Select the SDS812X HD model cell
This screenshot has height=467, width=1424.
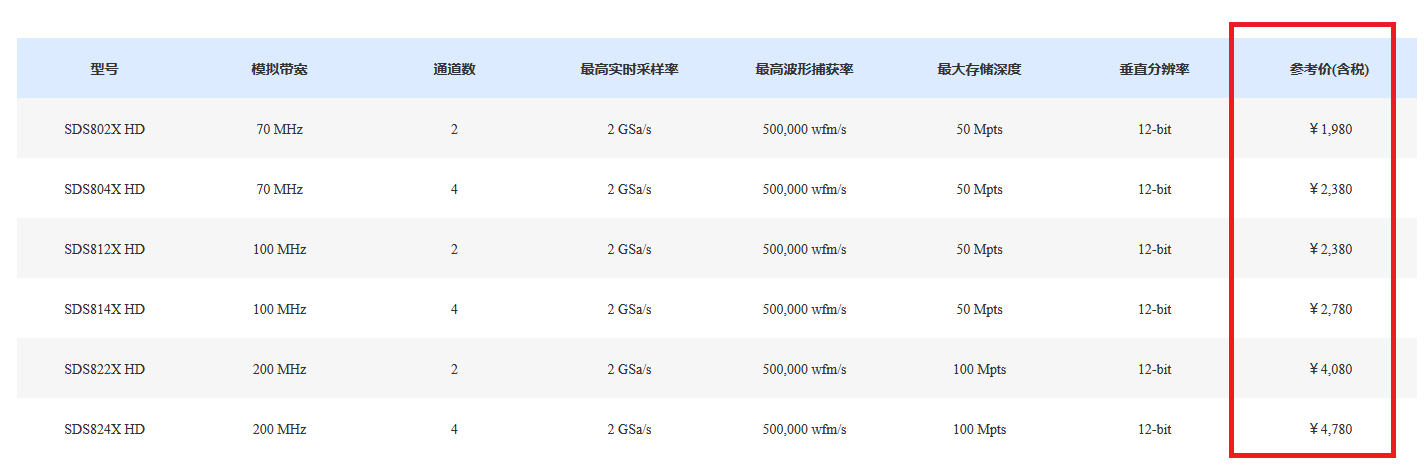point(104,249)
